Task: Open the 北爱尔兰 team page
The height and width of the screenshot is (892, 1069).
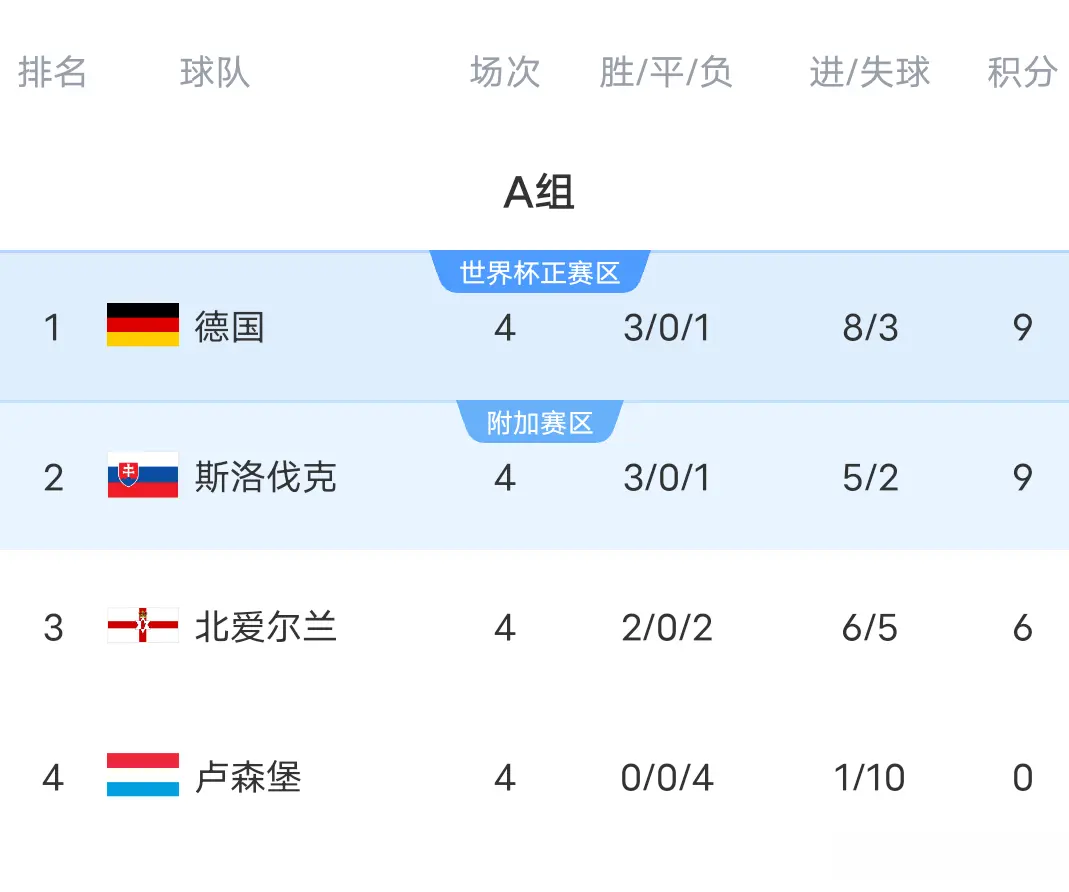Action: tap(265, 627)
